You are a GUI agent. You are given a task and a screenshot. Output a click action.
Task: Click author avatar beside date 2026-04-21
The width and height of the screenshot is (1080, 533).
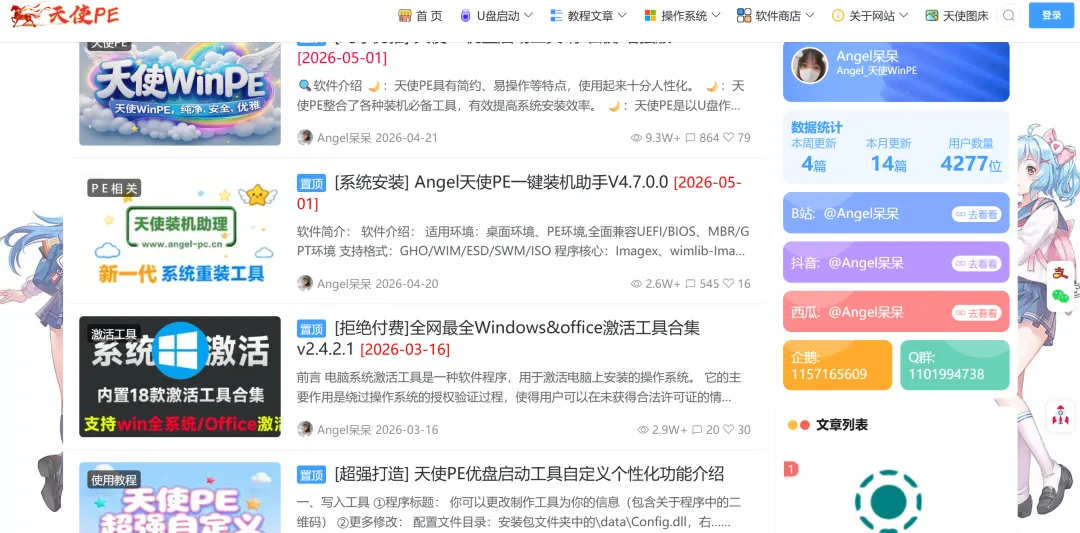tap(305, 137)
